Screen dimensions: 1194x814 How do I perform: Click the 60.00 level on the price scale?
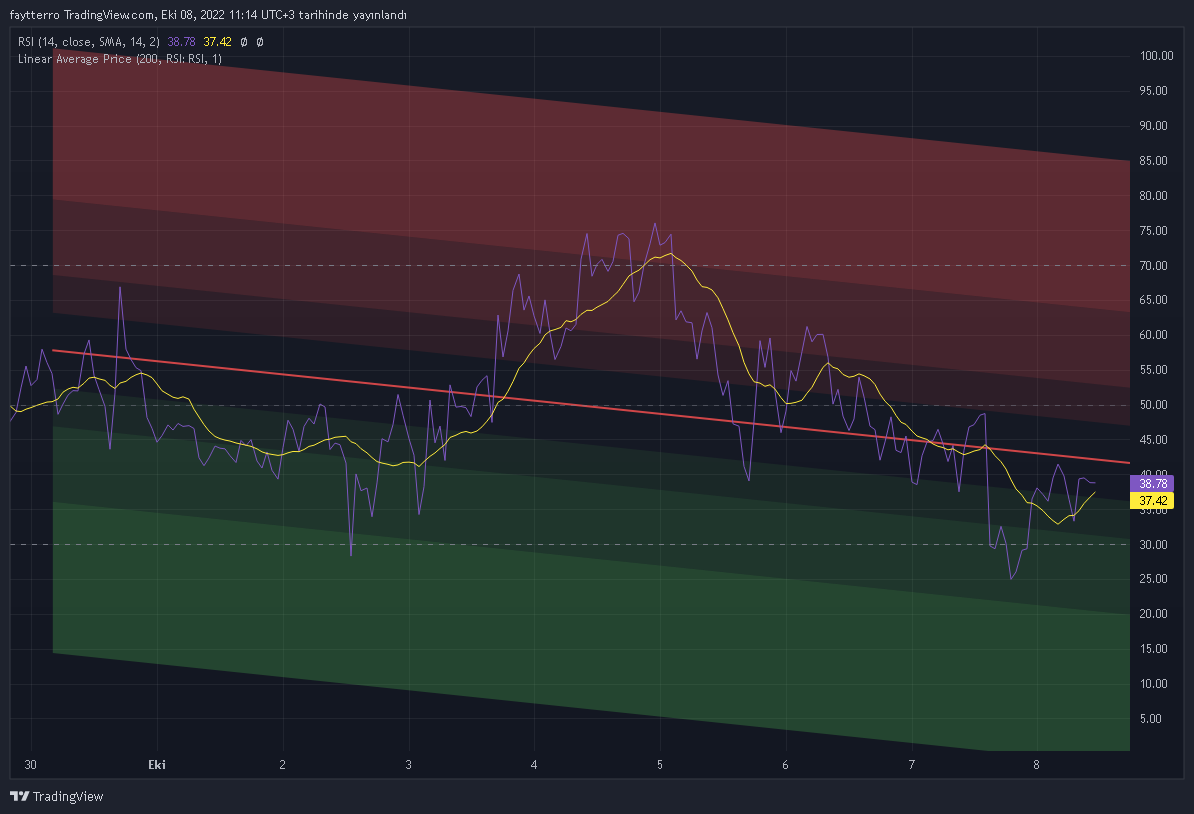(1153, 335)
